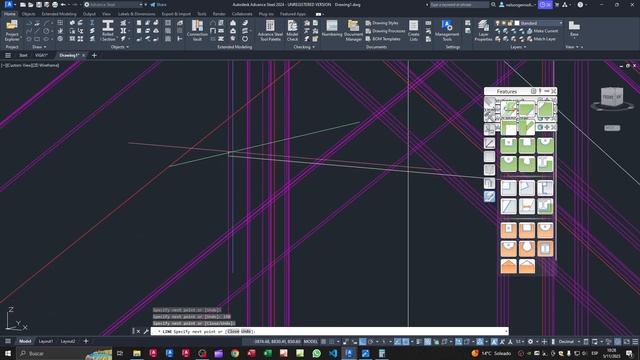This screenshot has height=360, width=640.
Task: Click Drawing Styles button
Action: click(x=382, y=23)
